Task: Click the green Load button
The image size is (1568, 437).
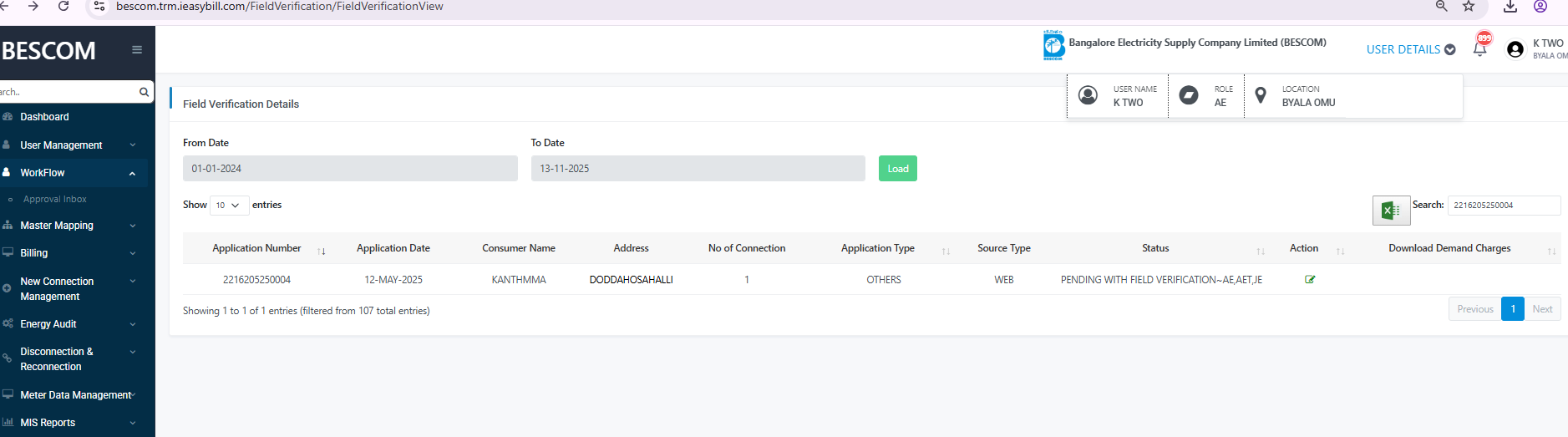Action: [x=898, y=169]
